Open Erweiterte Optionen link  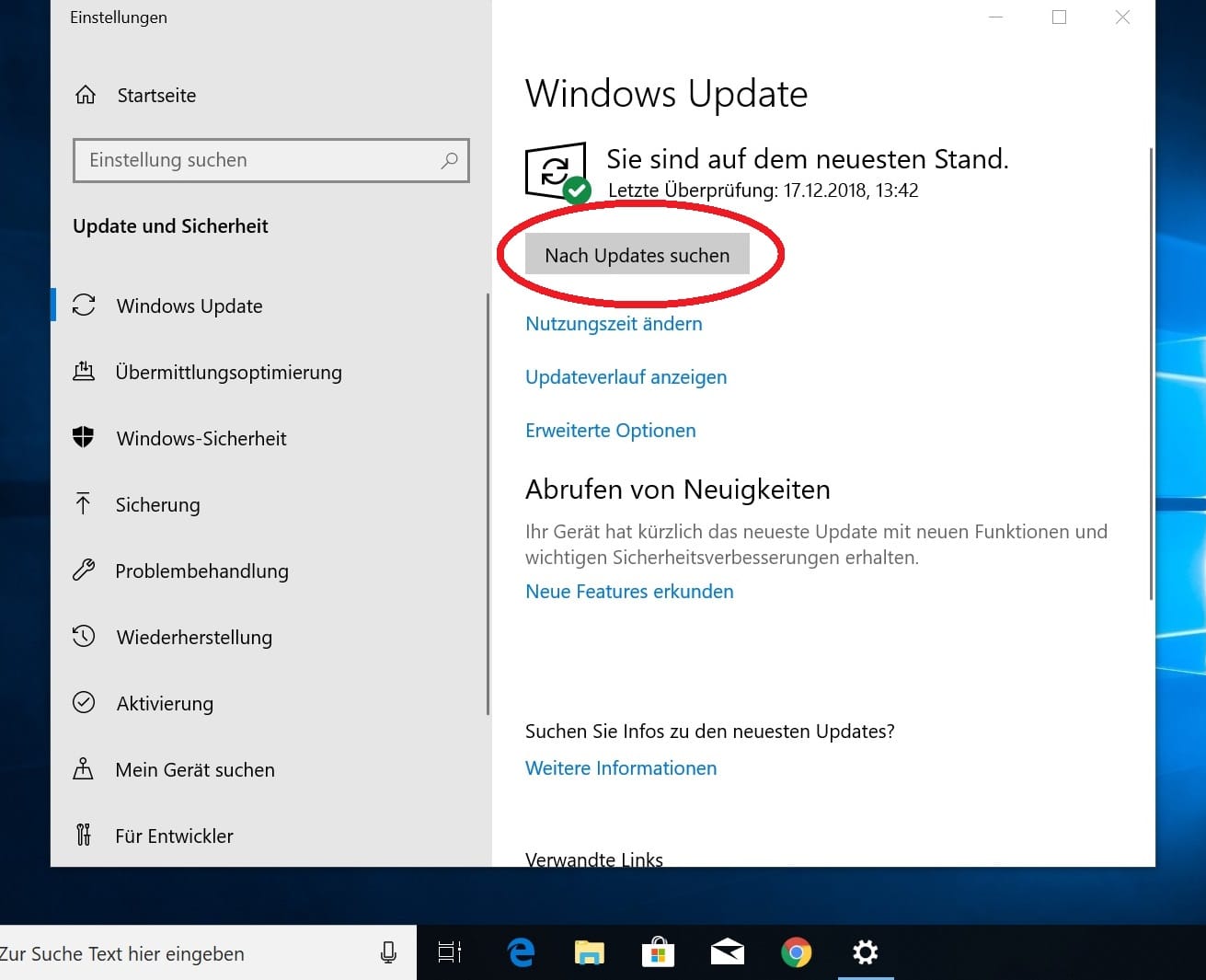(611, 431)
